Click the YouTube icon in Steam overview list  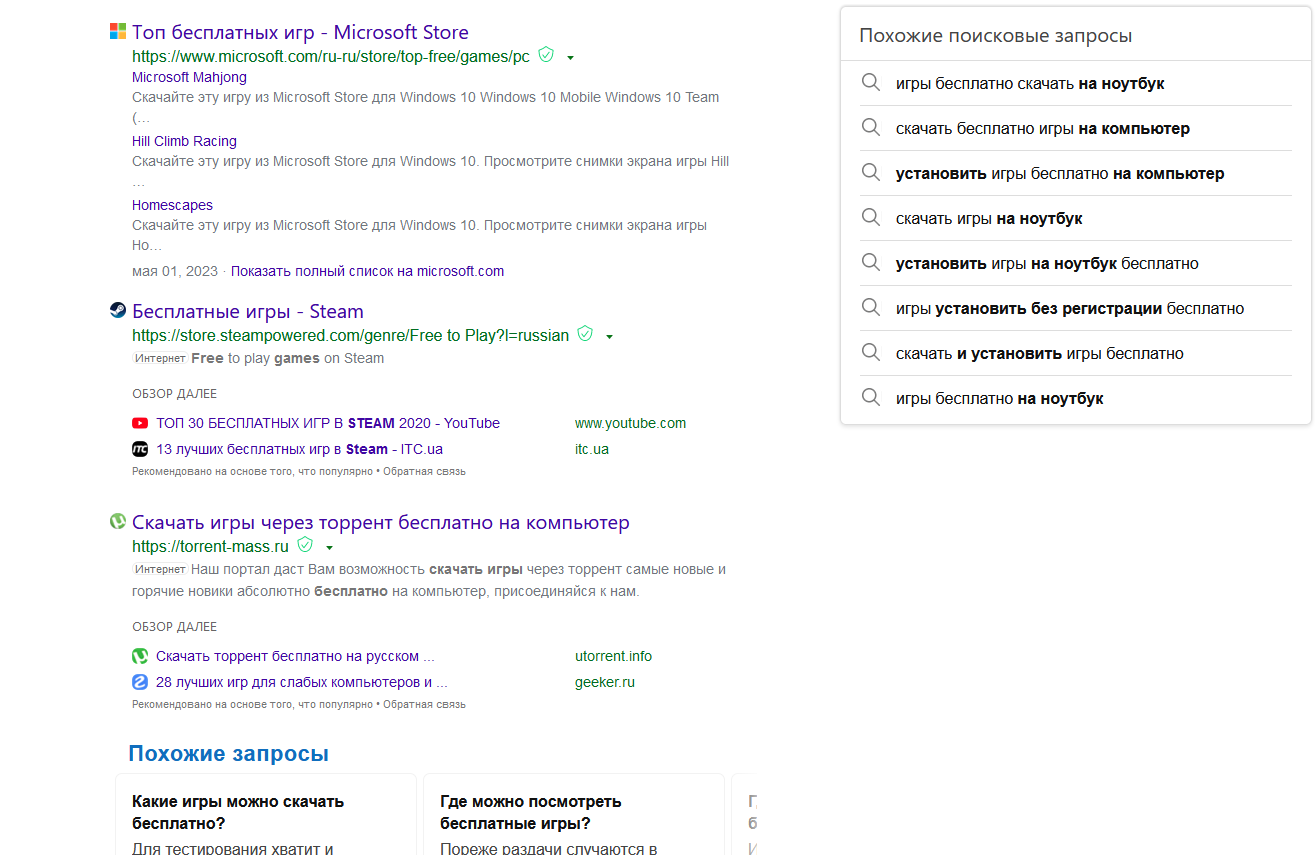tap(140, 423)
